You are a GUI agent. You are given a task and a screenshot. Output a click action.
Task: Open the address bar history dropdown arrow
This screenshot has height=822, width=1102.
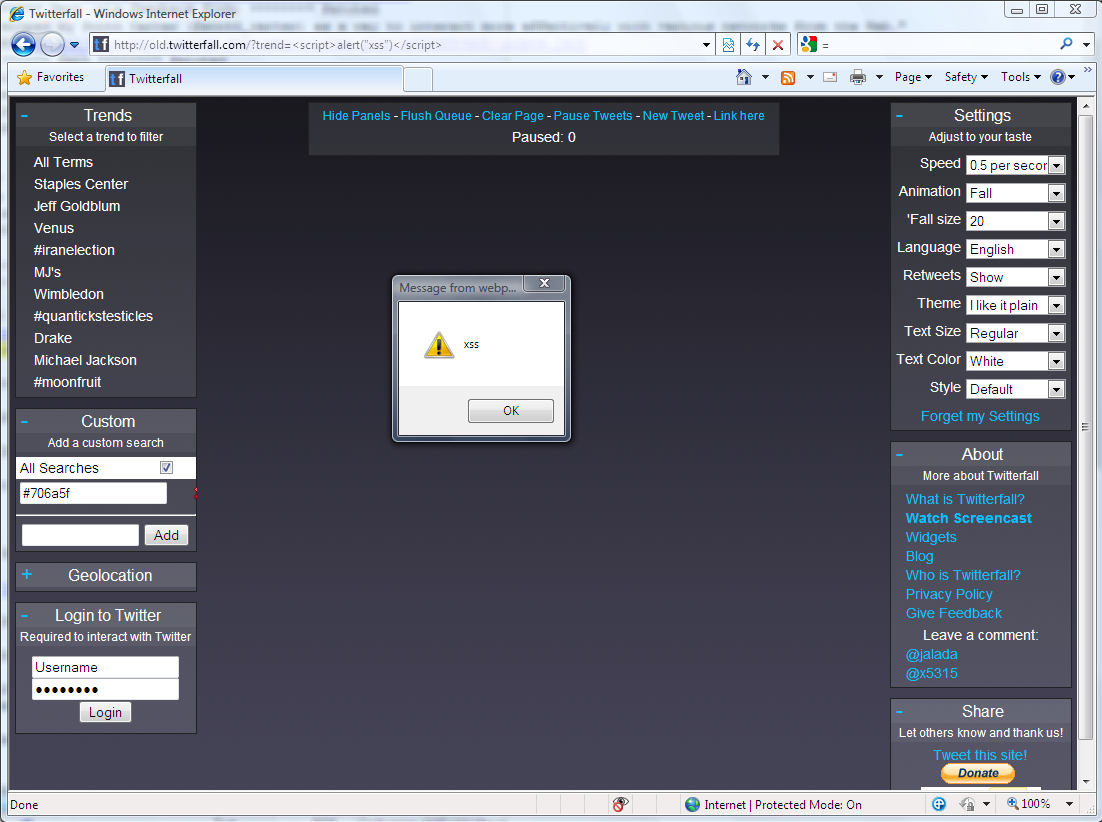(x=706, y=45)
